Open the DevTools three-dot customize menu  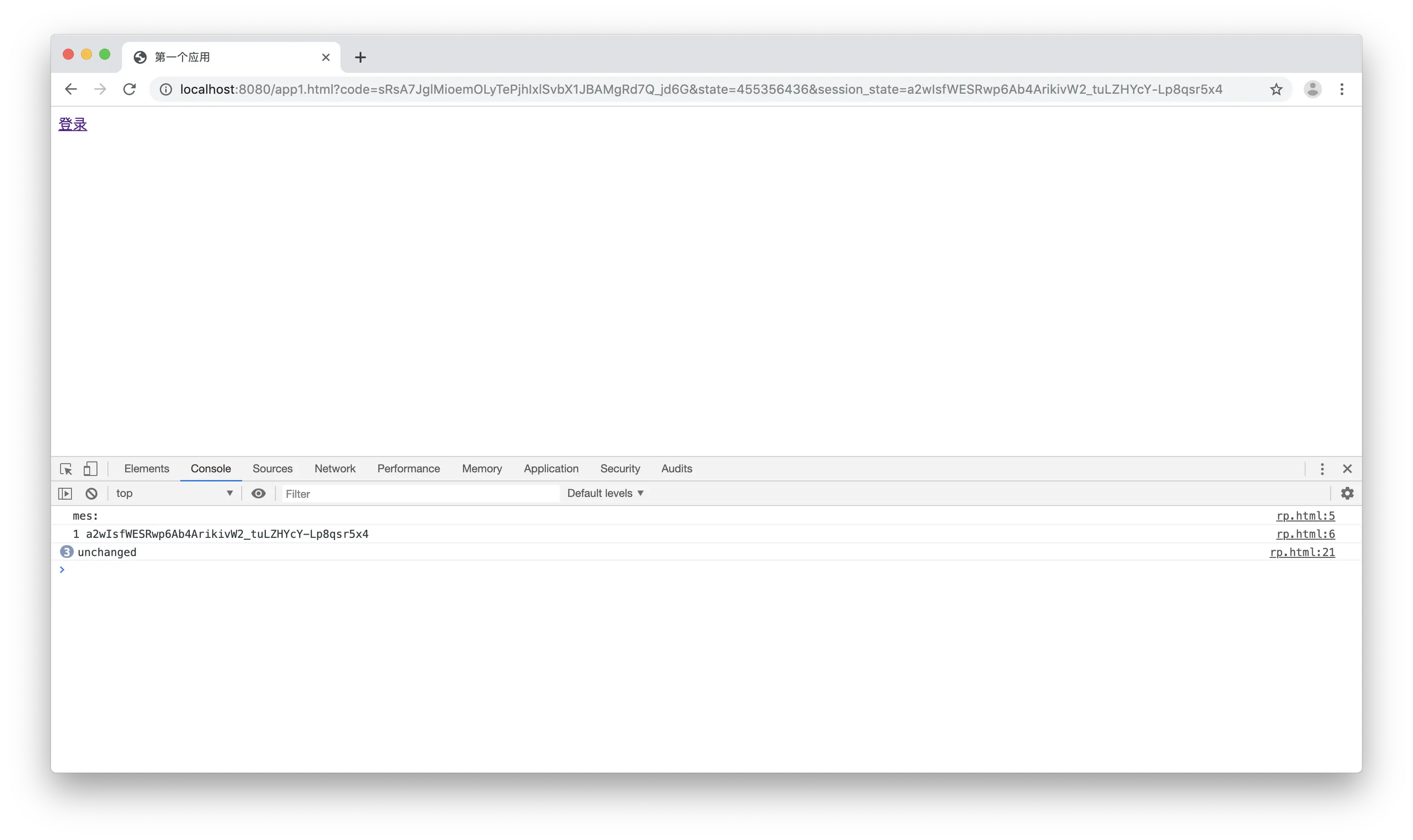1322,469
